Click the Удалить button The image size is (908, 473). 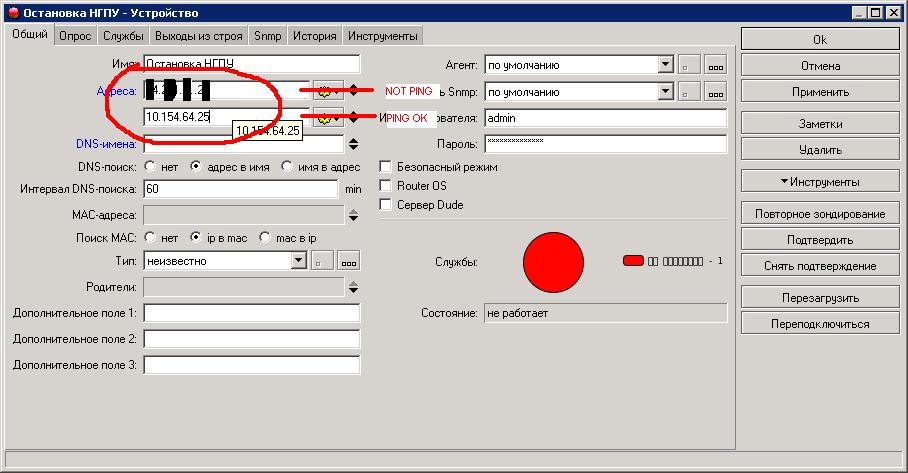(x=820, y=149)
